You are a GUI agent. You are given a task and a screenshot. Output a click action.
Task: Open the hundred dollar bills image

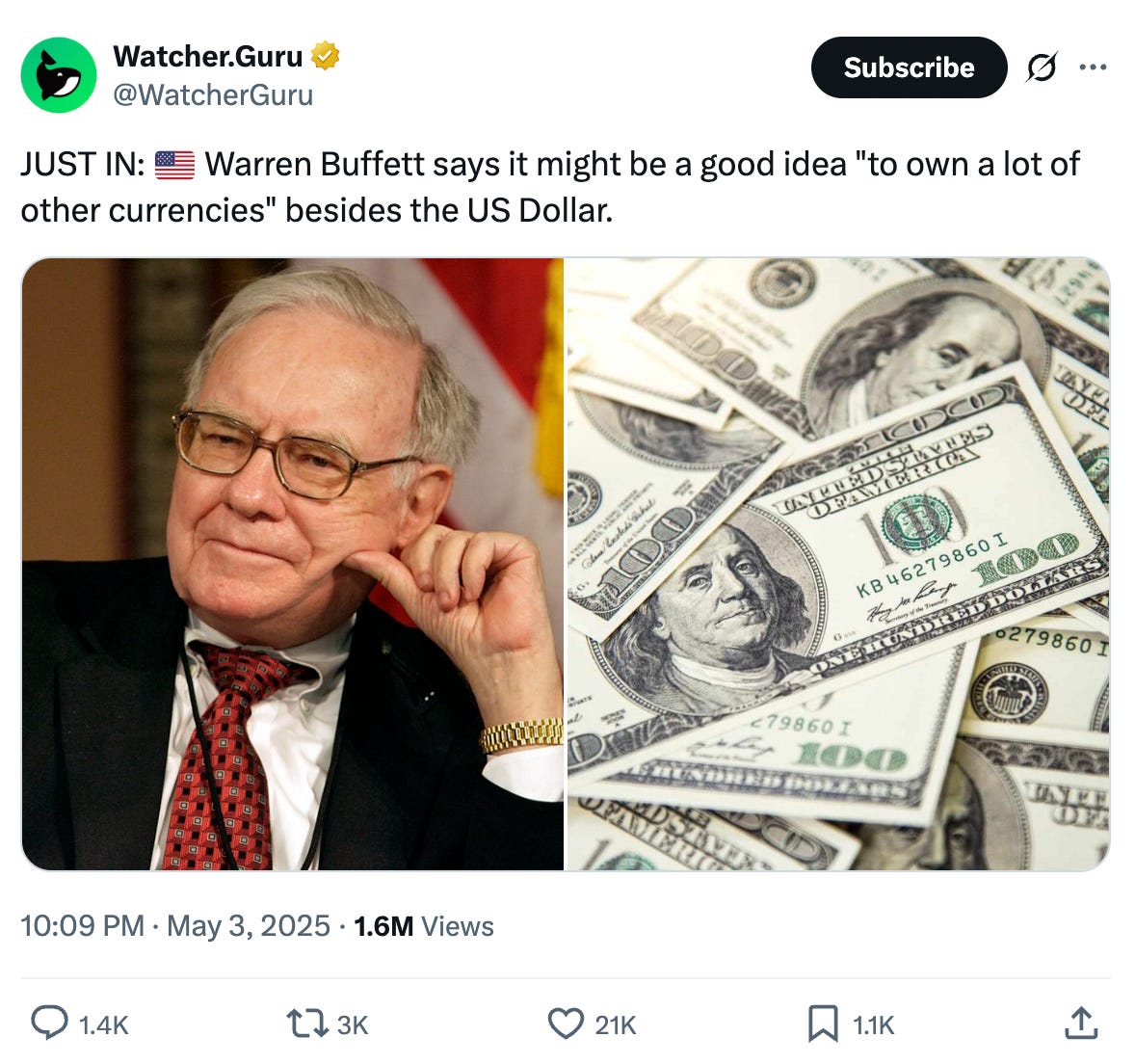(838, 564)
